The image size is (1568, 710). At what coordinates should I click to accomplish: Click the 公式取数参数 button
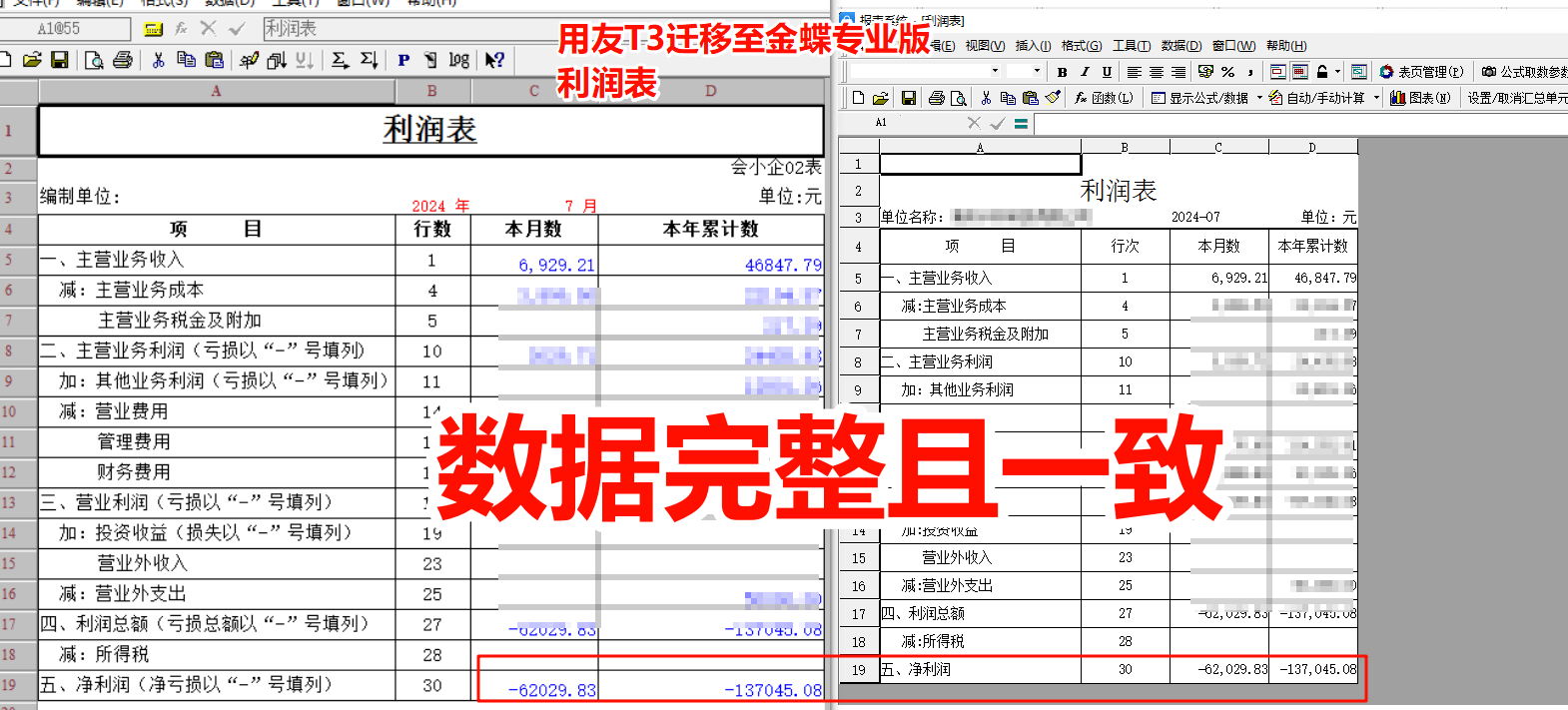[1524, 72]
